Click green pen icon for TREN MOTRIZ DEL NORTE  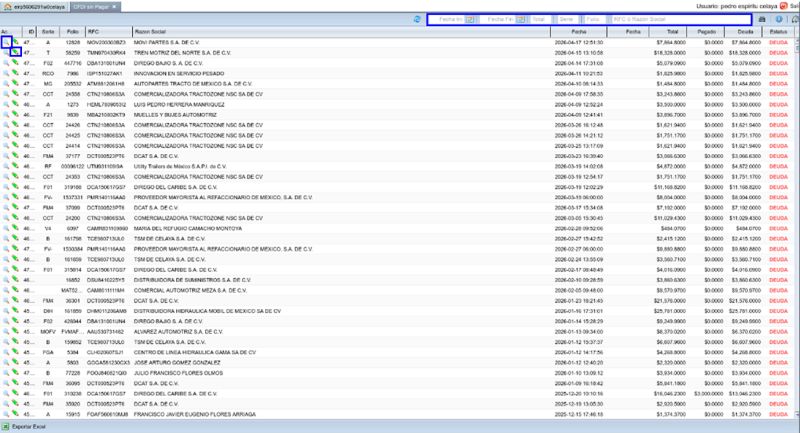15,53
